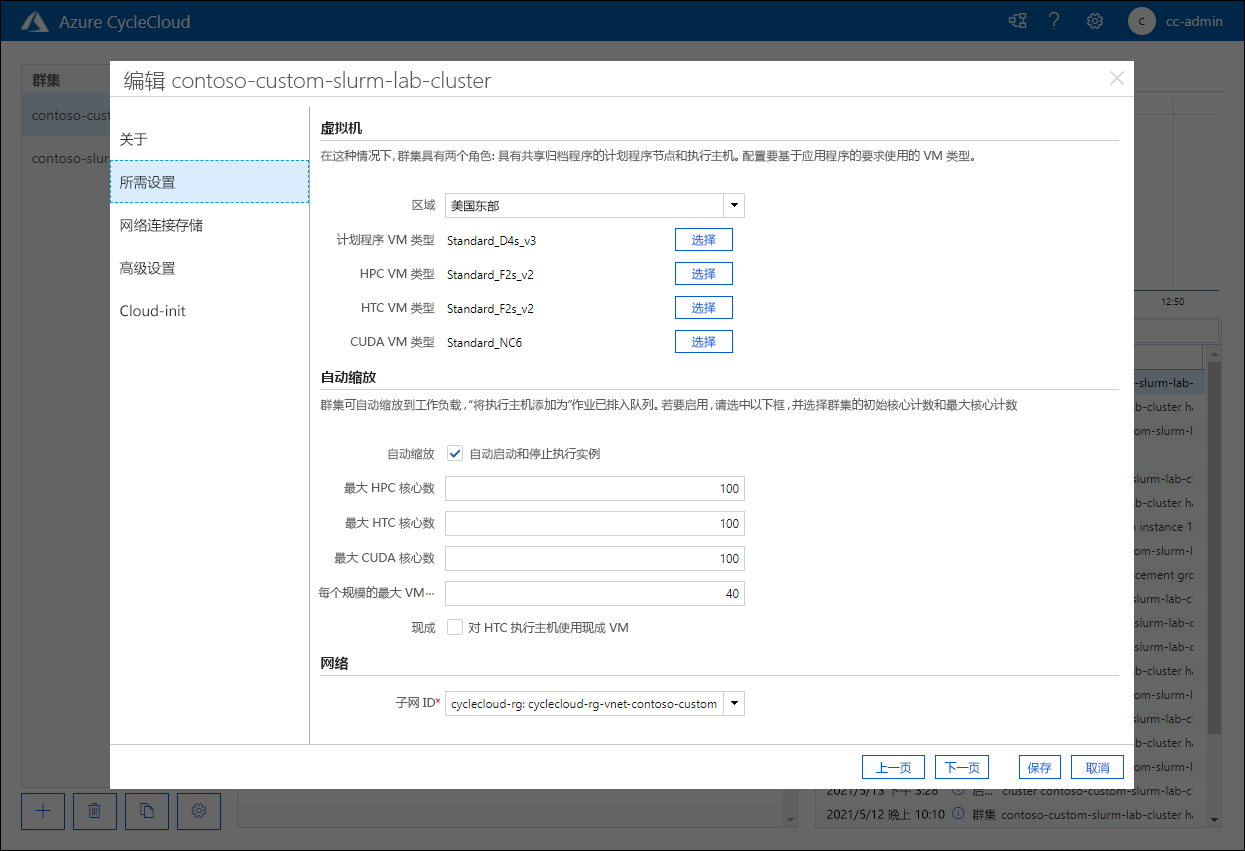Viewport: 1245px width, 851px height.
Task: Click the 自动缩放 section heading
Action: (347, 377)
